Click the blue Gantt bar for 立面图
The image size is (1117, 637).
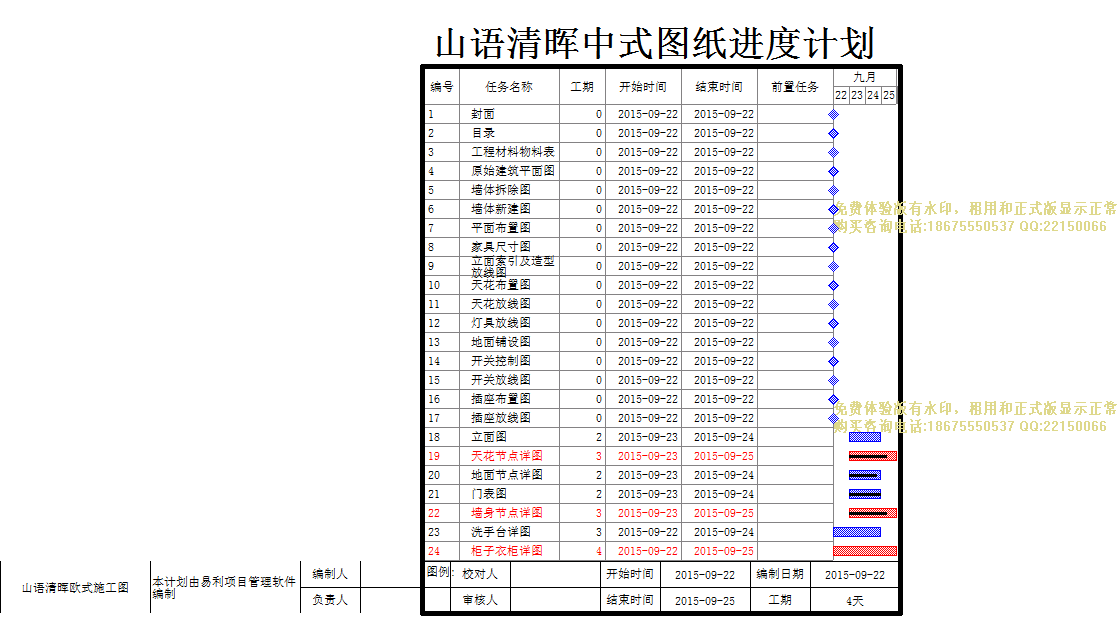(x=865, y=437)
